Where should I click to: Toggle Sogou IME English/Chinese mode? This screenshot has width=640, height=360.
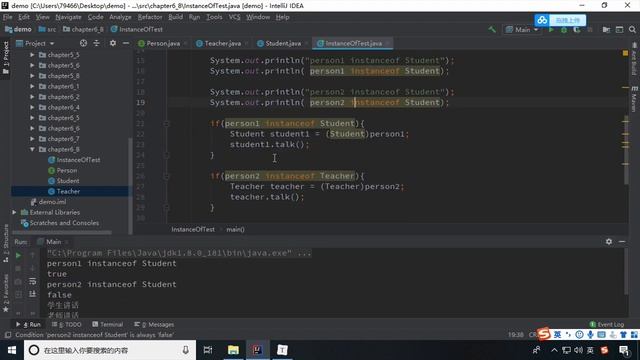point(557,335)
